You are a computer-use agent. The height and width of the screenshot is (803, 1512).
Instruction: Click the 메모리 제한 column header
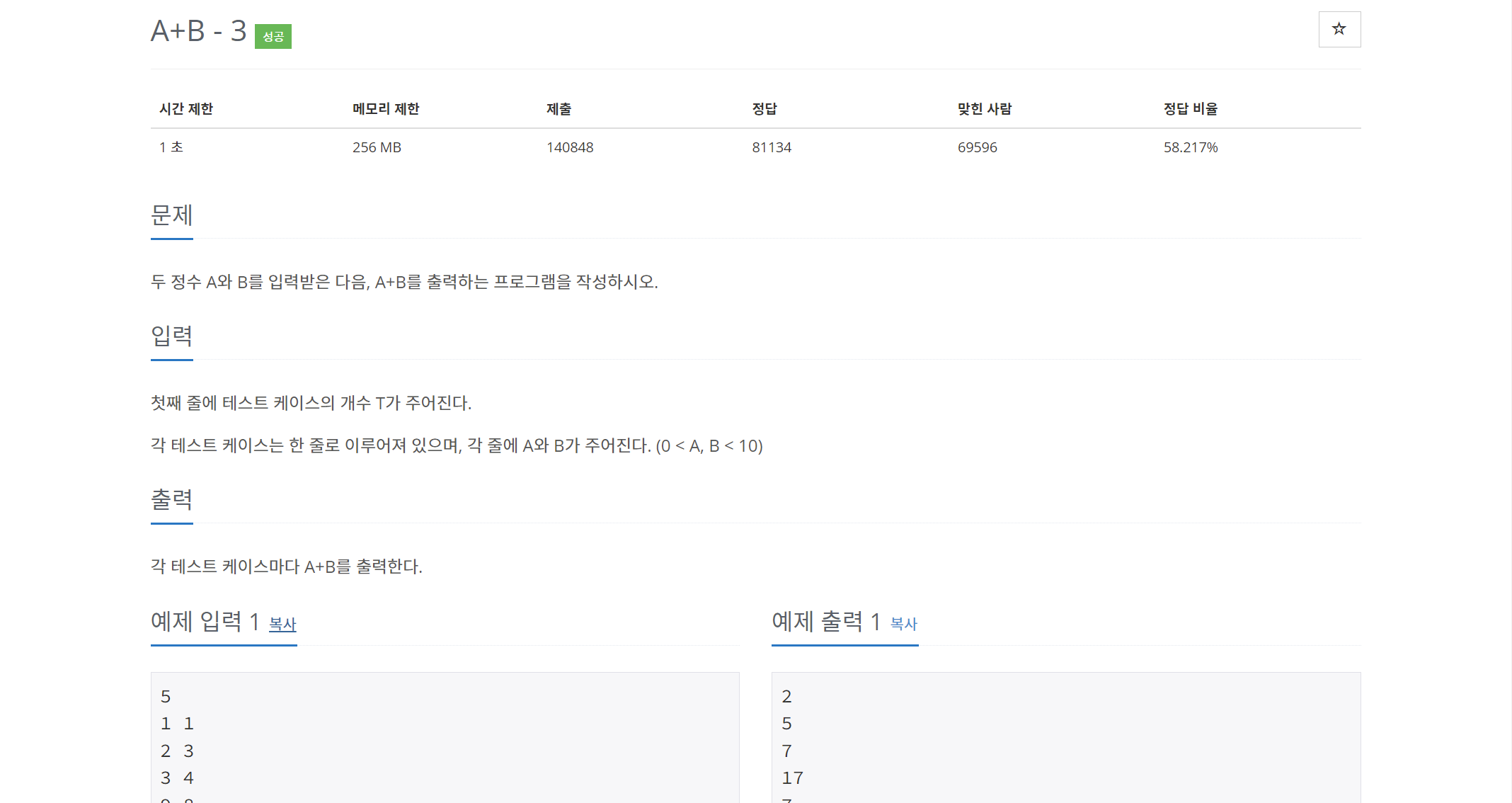click(386, 108)
